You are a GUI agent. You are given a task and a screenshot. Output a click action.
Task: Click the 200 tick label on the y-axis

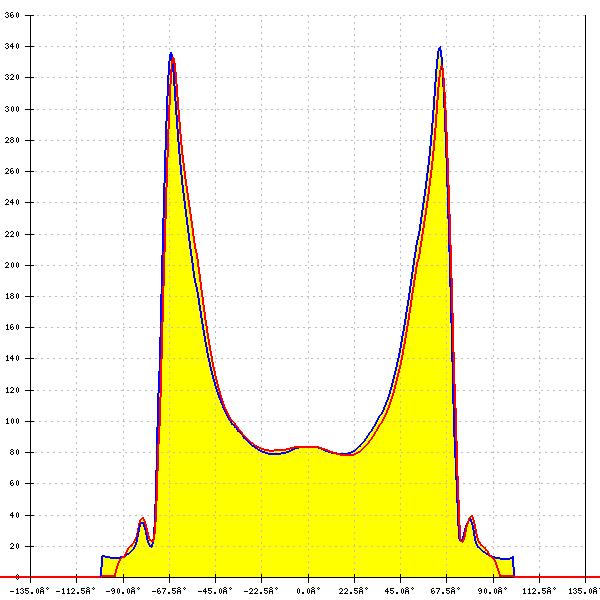[12, 265]
